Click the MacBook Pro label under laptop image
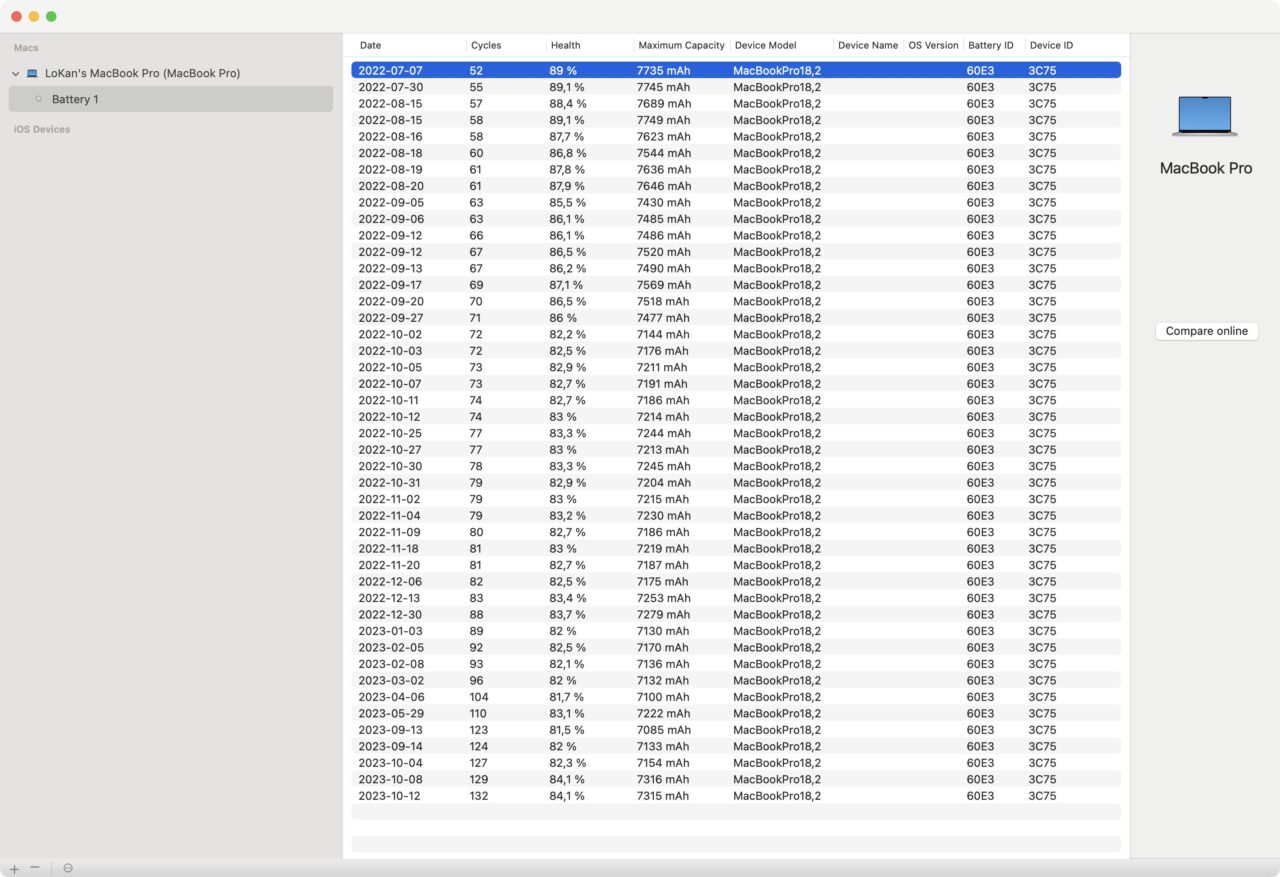The width and height of the screenshot is (1280, 877). pyautogui.click(x=1205, y=168)
